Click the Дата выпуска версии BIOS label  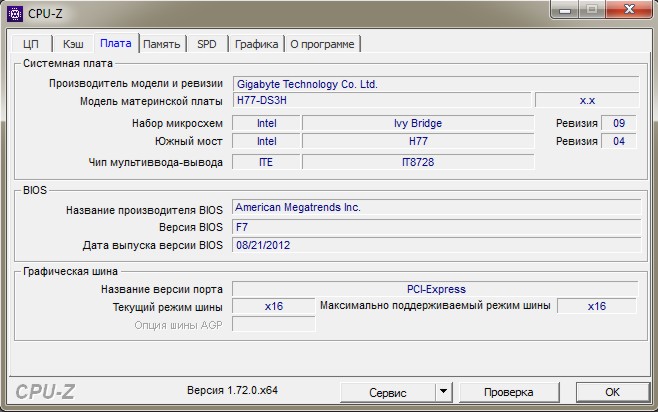[x=153, y=245]
